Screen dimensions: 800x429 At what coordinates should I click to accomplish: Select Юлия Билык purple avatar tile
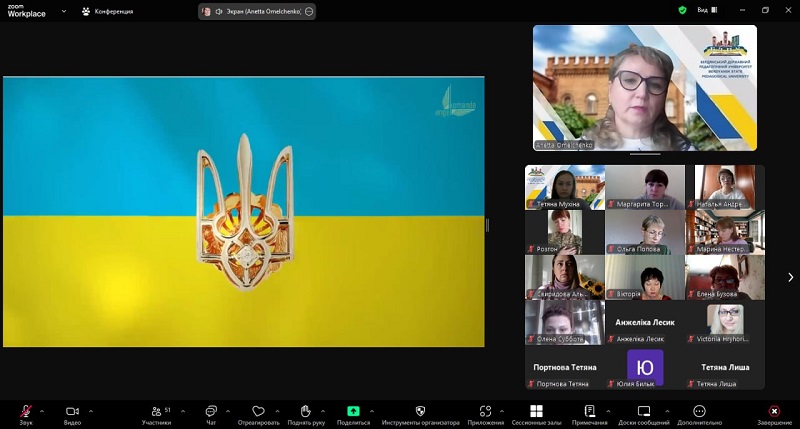point(645,367)
